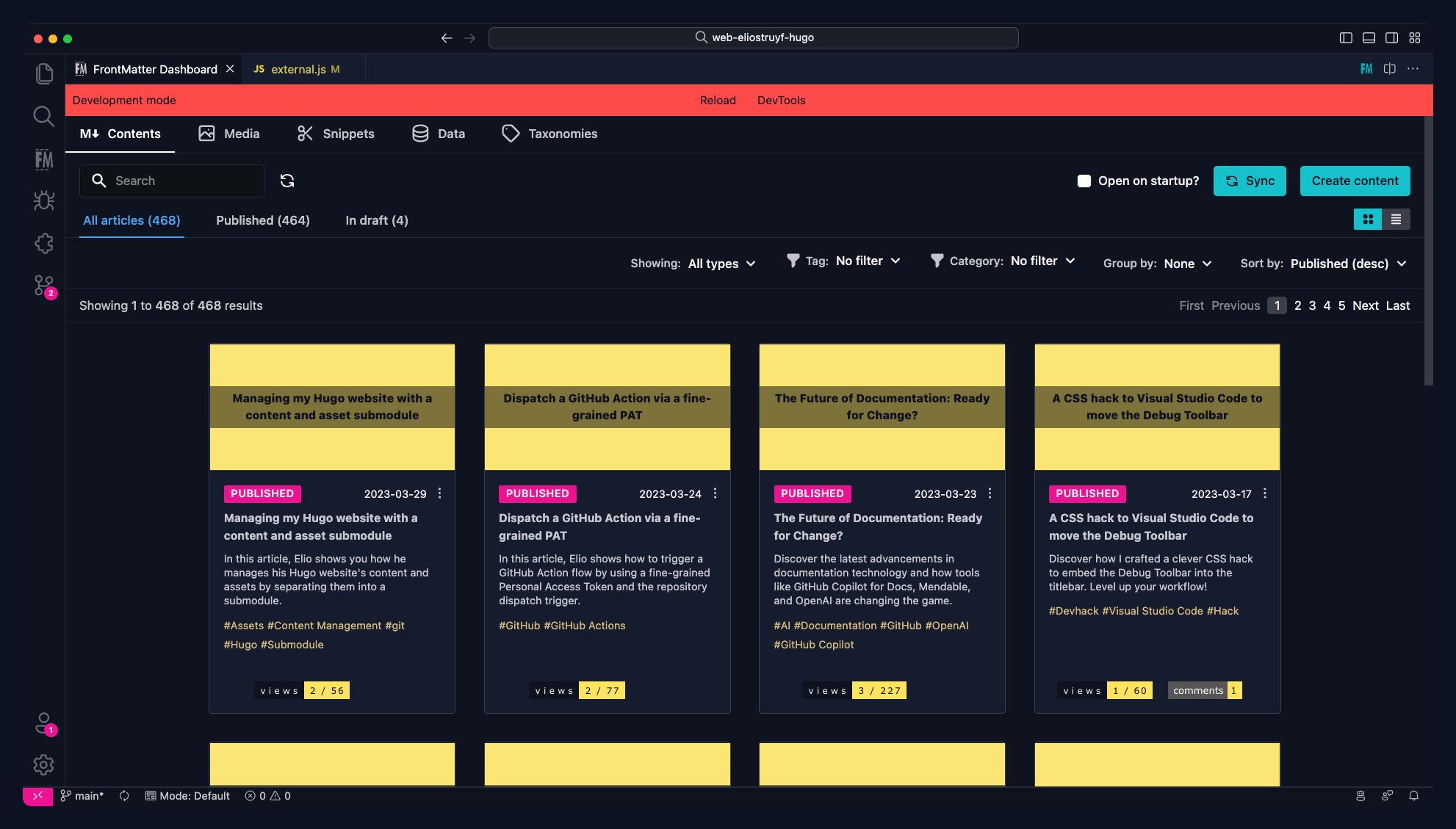Open Run and Debug view
This screenshot has height=829, width=1456.
click(44, 201)
